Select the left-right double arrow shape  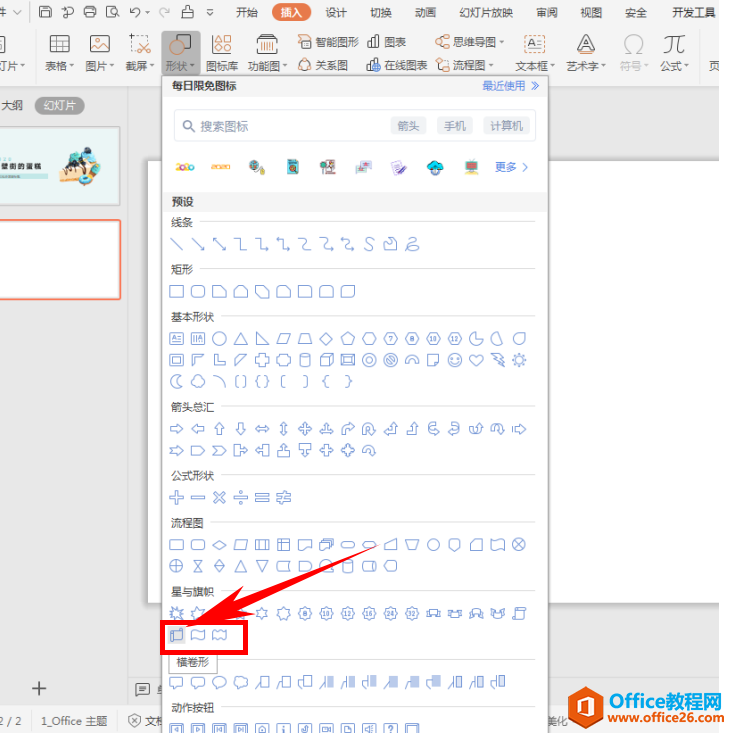point(262,429)
